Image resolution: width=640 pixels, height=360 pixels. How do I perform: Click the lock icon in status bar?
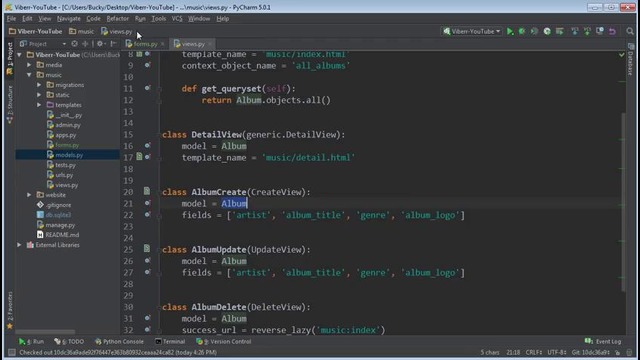click(618, 352)
